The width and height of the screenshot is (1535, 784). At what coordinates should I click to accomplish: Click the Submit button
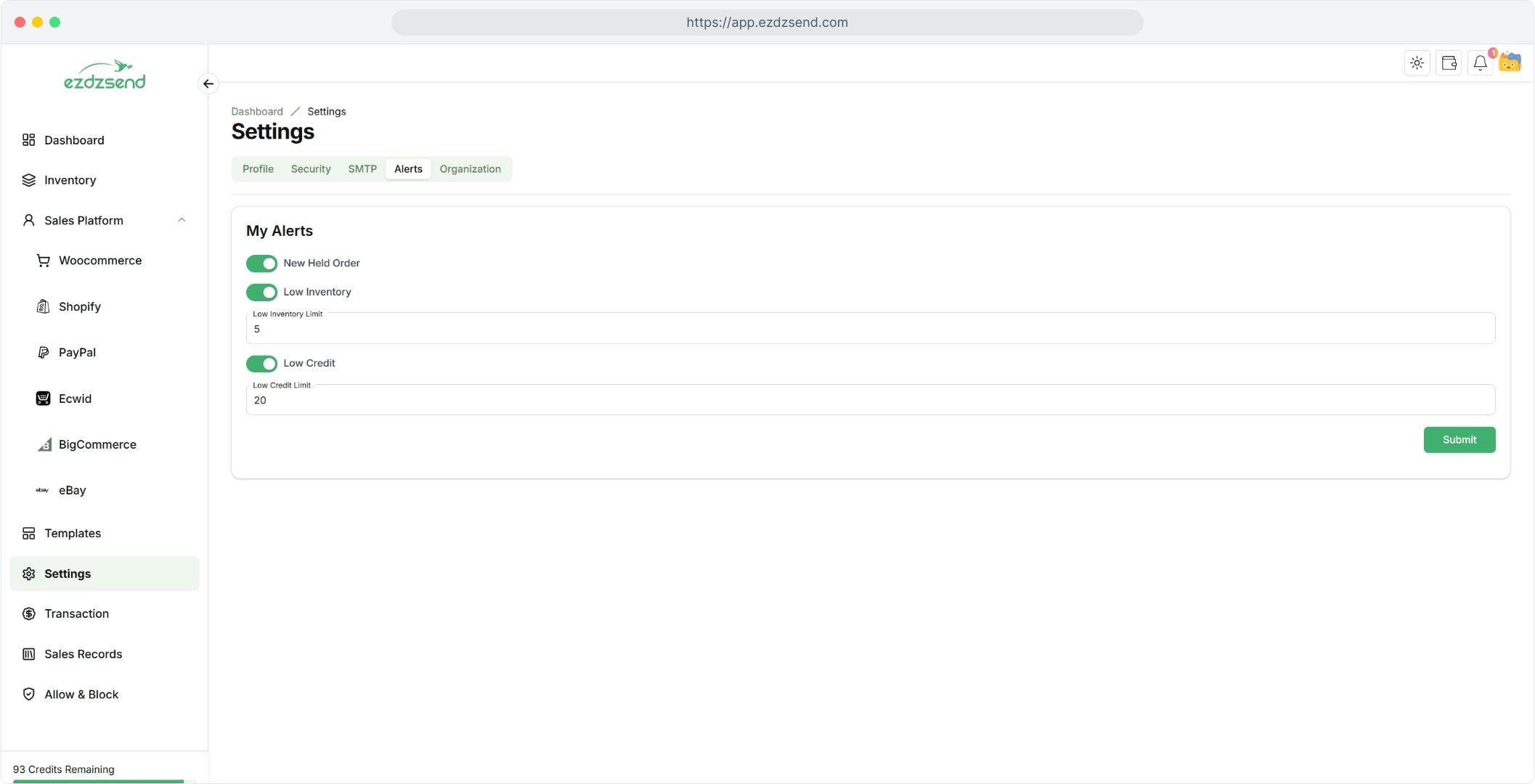(x=1459, y=440)
